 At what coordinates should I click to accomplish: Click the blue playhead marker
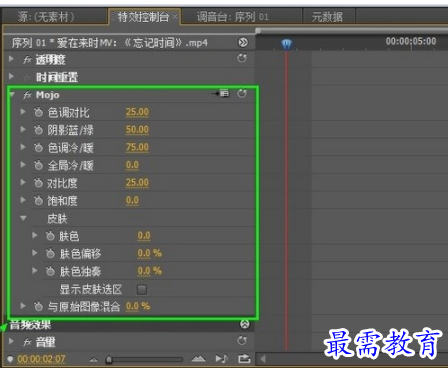(x=287, y=44)
